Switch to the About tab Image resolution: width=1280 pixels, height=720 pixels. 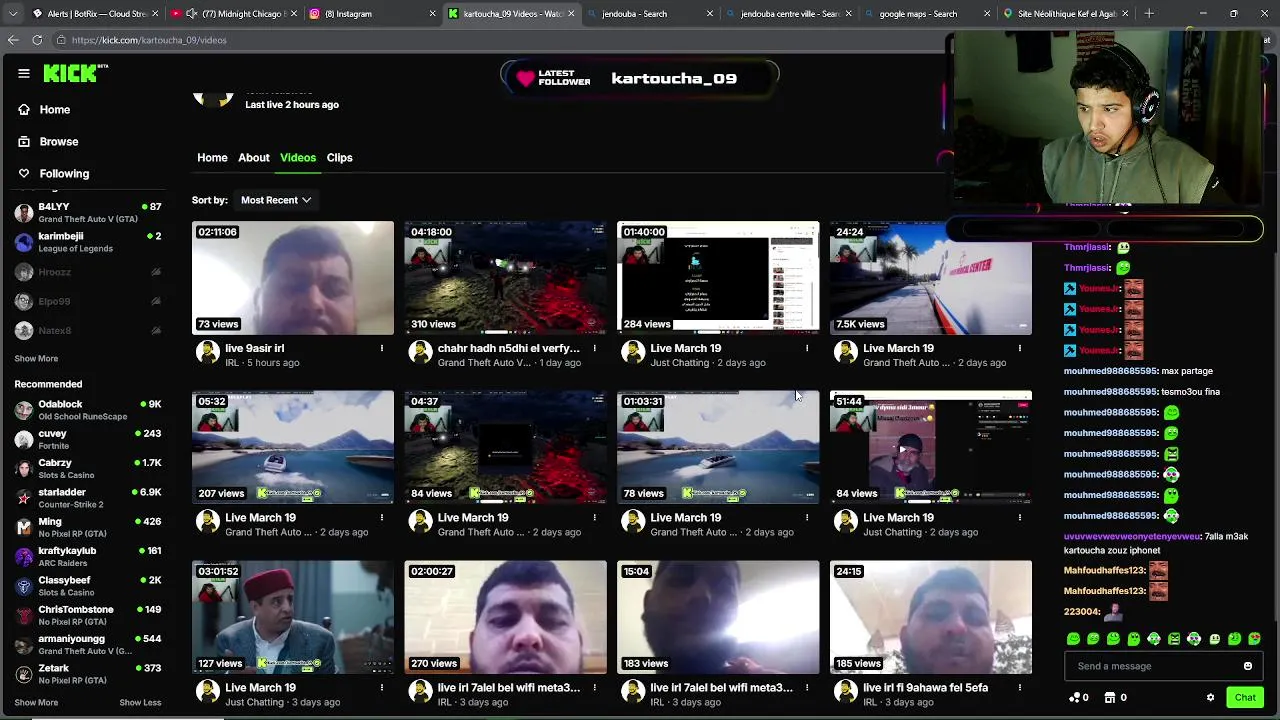pyautogui.click(x=253, y=157)
